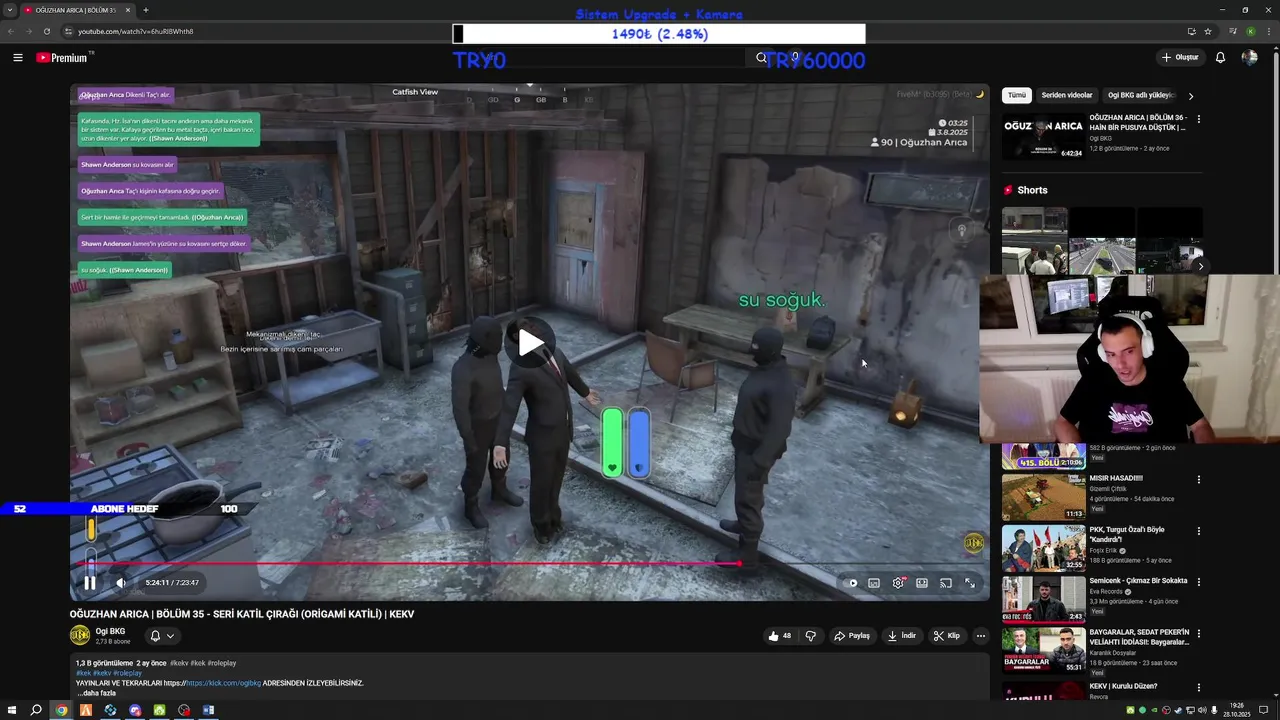
Task: Click the large center play button overlay
Action: (530, 343)
